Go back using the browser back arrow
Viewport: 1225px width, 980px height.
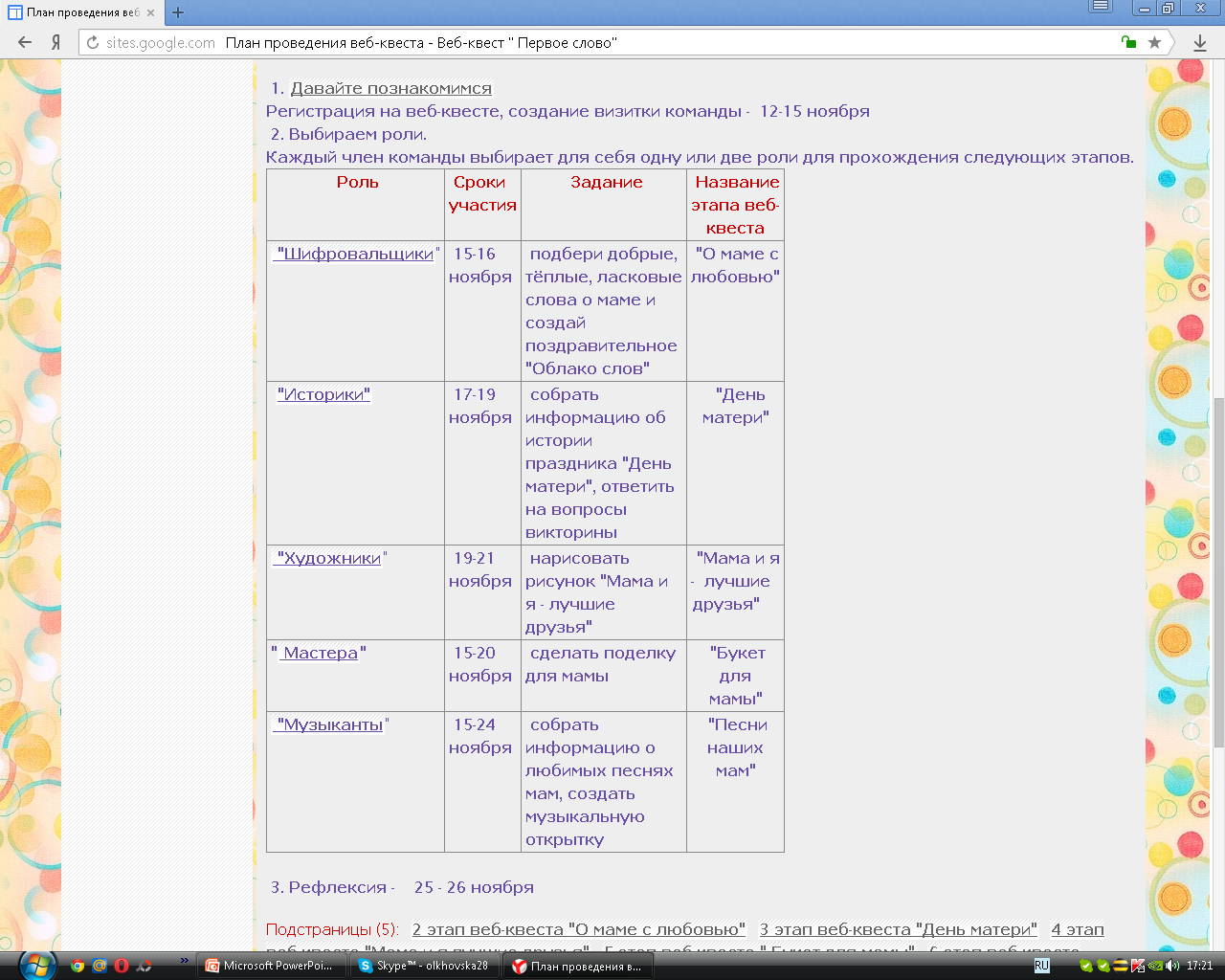click(x=25, y=42)
